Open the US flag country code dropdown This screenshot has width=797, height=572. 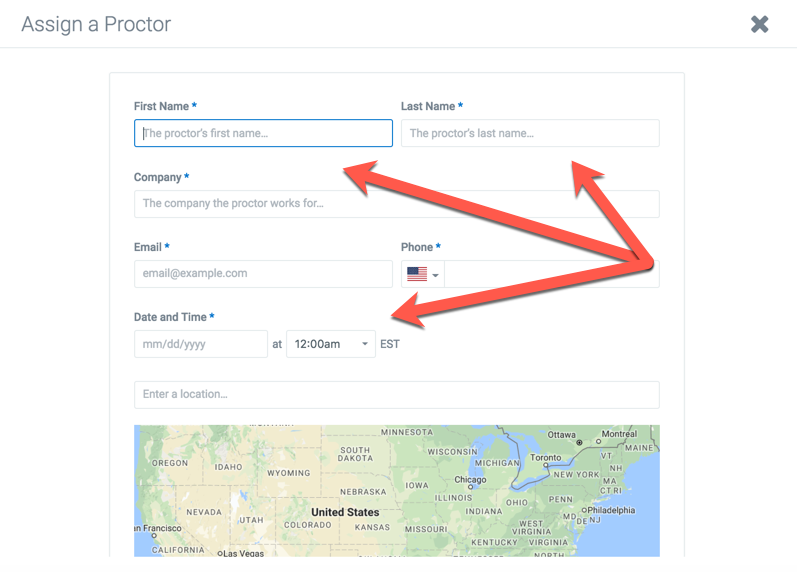pos(422,274)
